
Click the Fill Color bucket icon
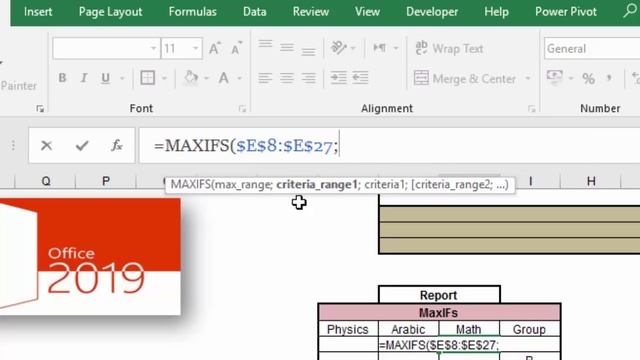coord(191,78)
